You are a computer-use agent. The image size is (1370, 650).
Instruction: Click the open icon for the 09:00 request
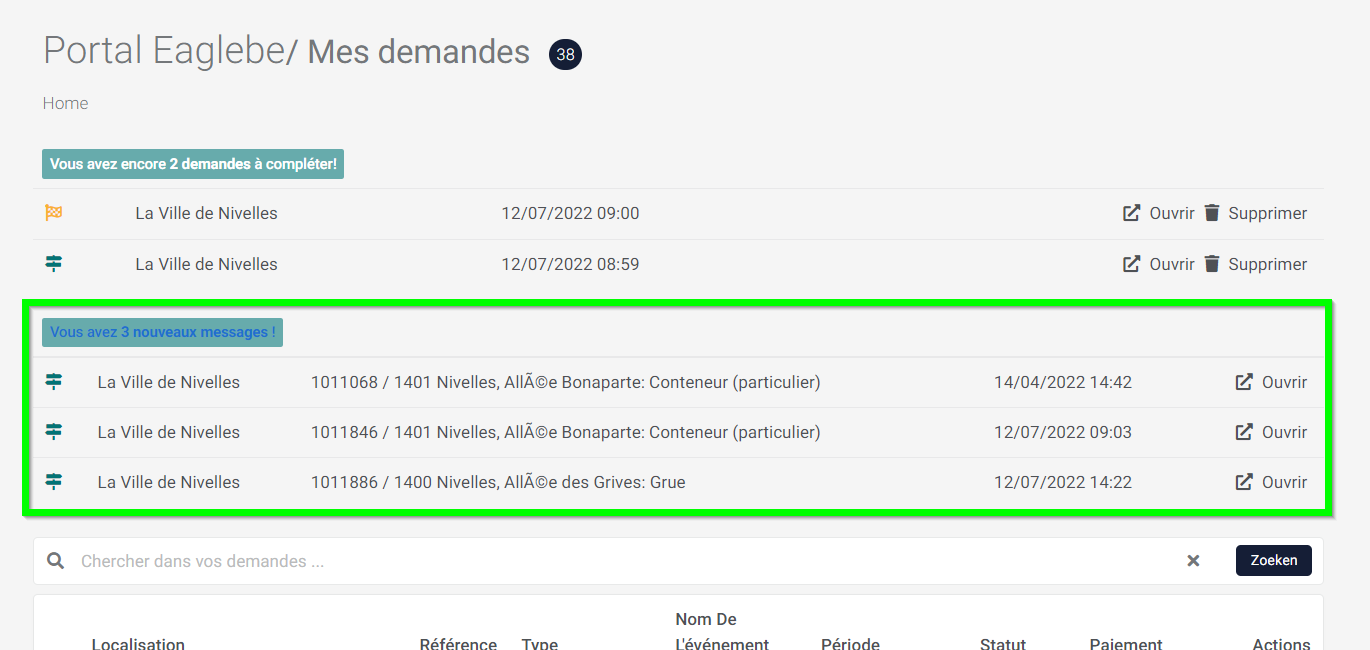pyautogui.click(x=1132, y=213)
